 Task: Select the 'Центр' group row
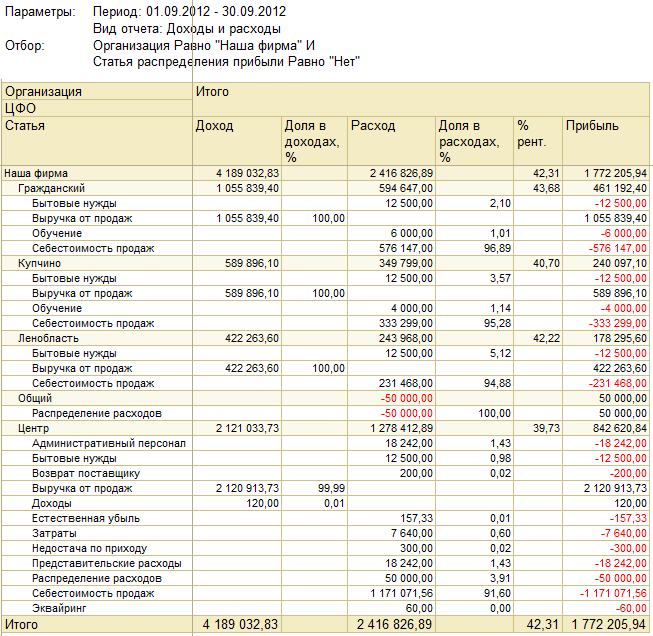[33, 428]
